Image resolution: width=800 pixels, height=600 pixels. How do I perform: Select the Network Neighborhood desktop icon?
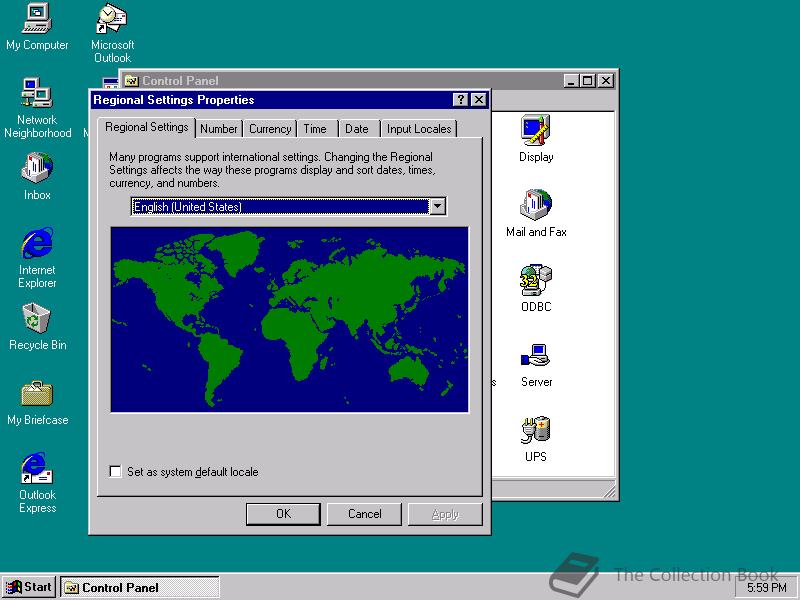click(x=37, y=107)
